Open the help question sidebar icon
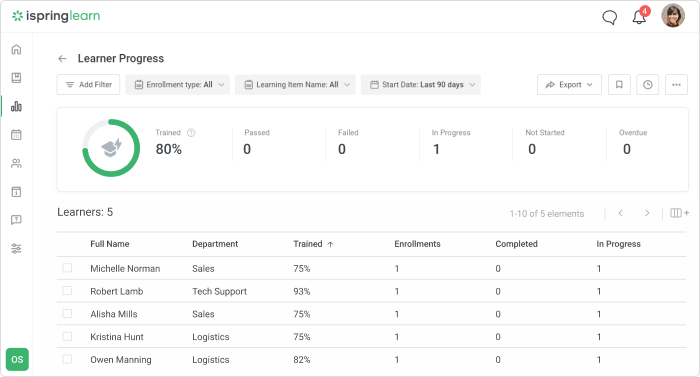This screenshot has height=377, width=700. click(x=16, y=220)
